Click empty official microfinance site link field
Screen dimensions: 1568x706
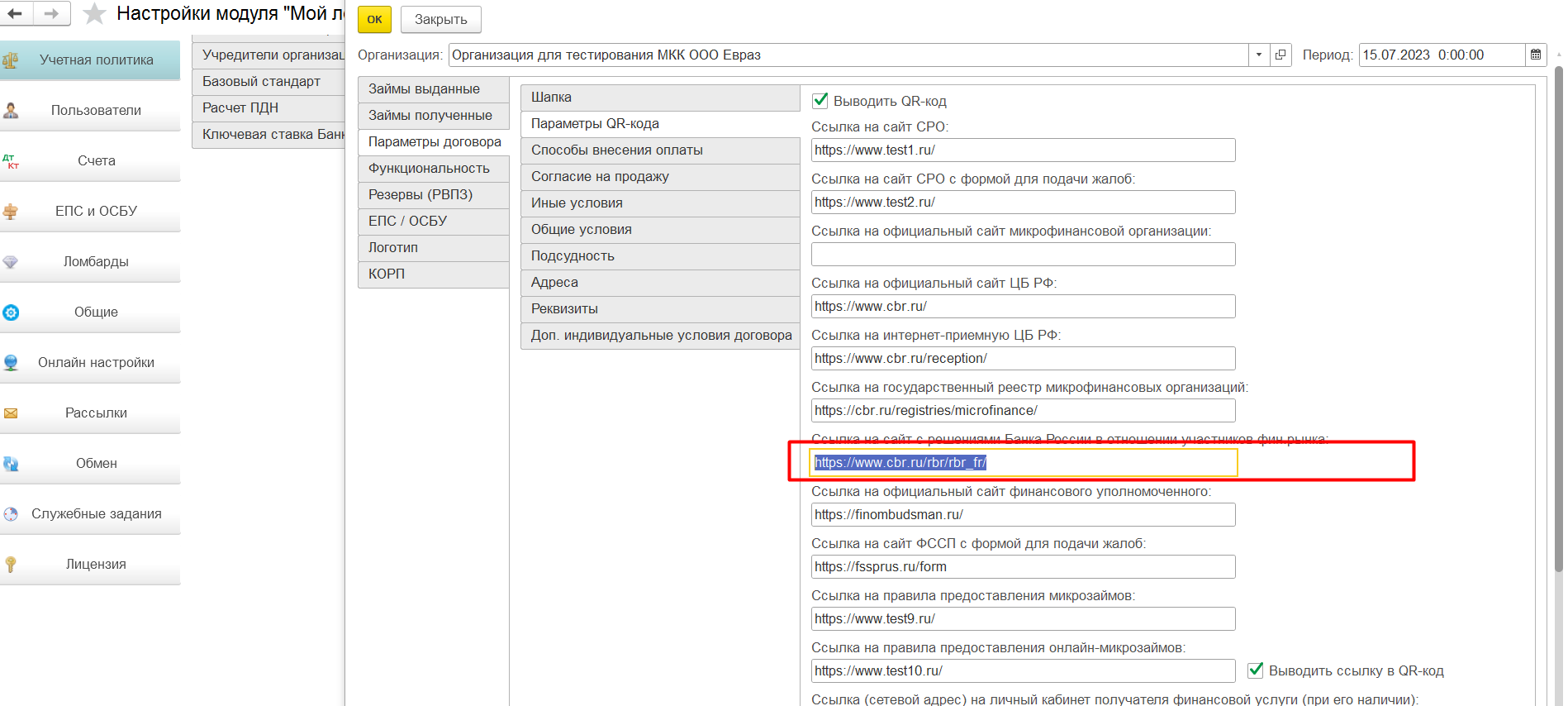[x=1023, y=255]
